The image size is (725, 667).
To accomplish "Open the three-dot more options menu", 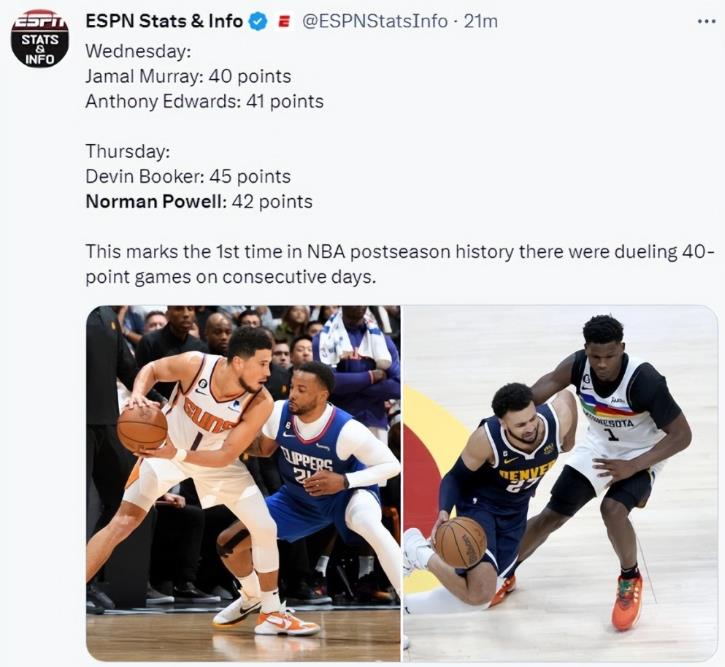I will pos(707,21).
